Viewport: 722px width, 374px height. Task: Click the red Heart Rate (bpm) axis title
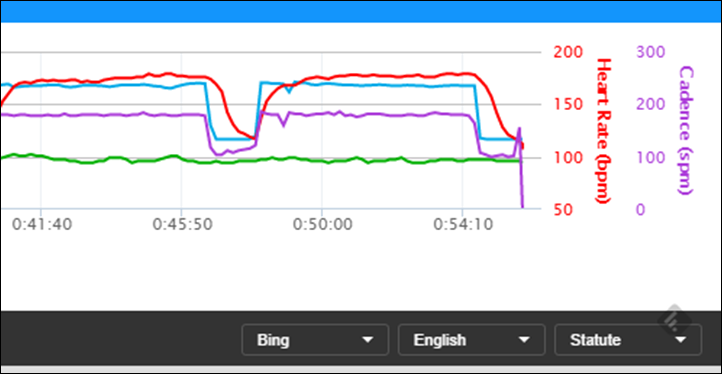point(602,131)
